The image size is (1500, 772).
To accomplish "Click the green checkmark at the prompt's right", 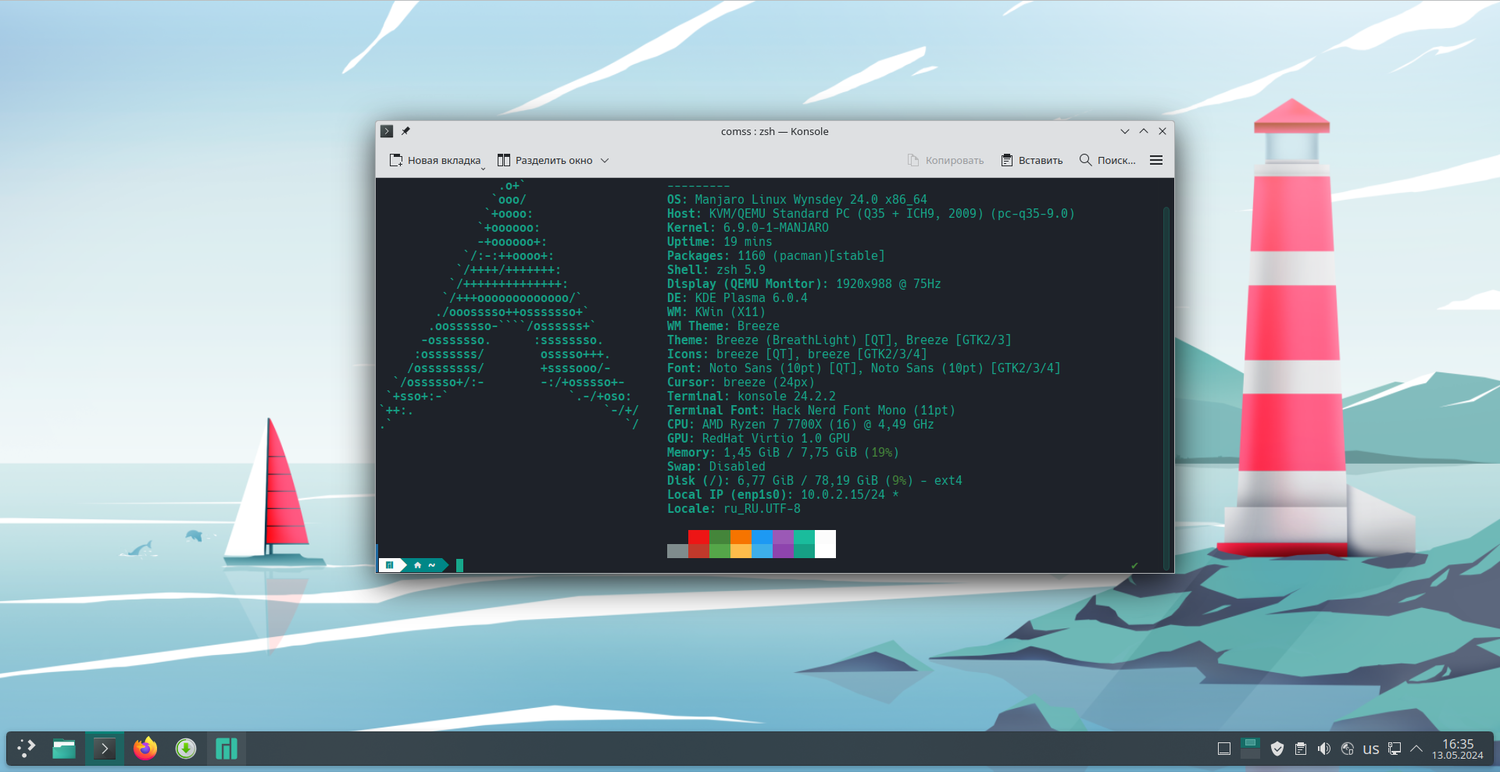I will click(x=1135, y=565).
